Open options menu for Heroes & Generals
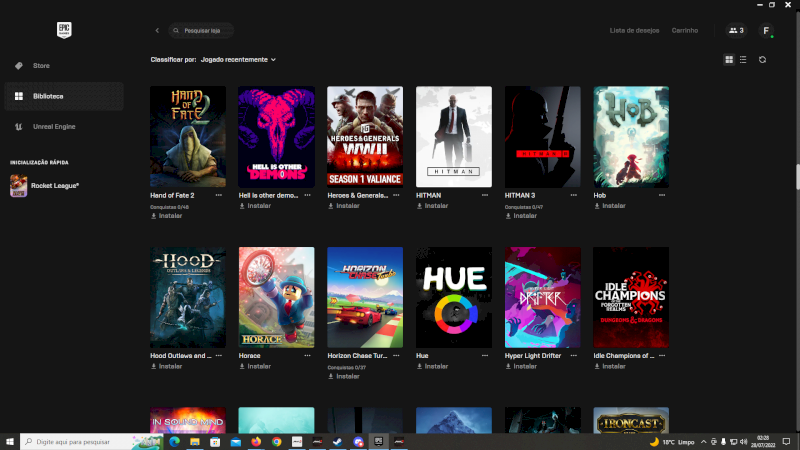 [x=396, y=195]
